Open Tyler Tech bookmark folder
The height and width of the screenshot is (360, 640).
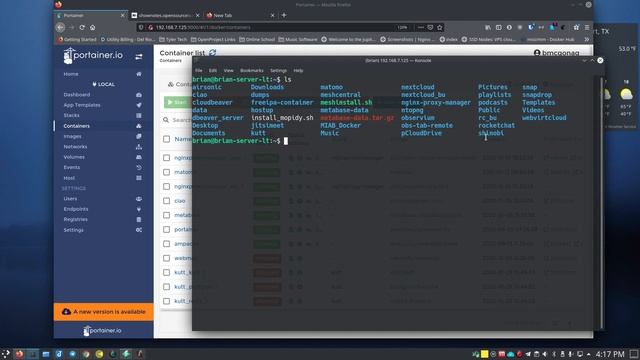pos(173,40)
